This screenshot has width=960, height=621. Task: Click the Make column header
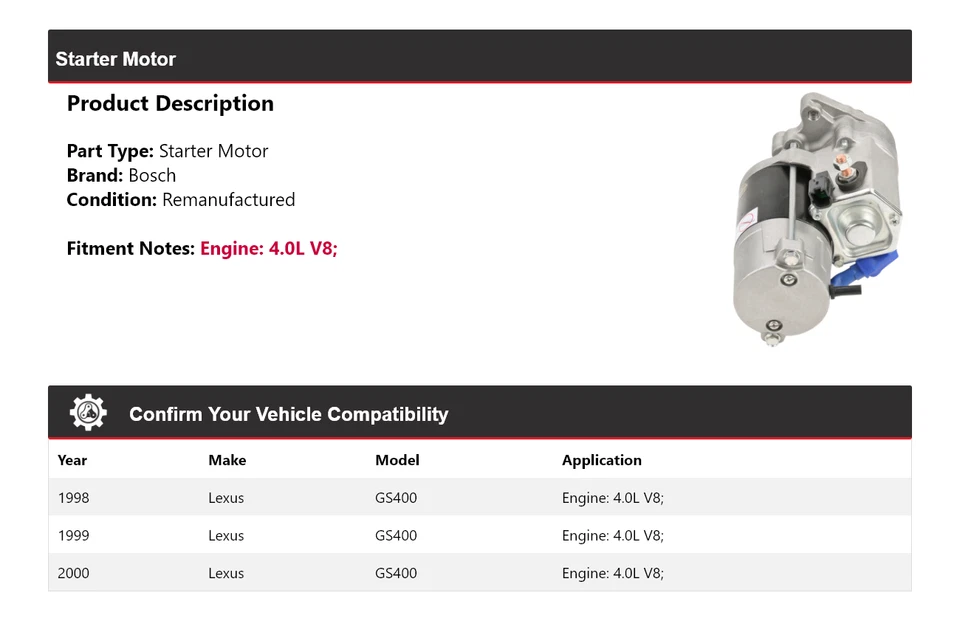pyautogui.click(x=227, y=460)
